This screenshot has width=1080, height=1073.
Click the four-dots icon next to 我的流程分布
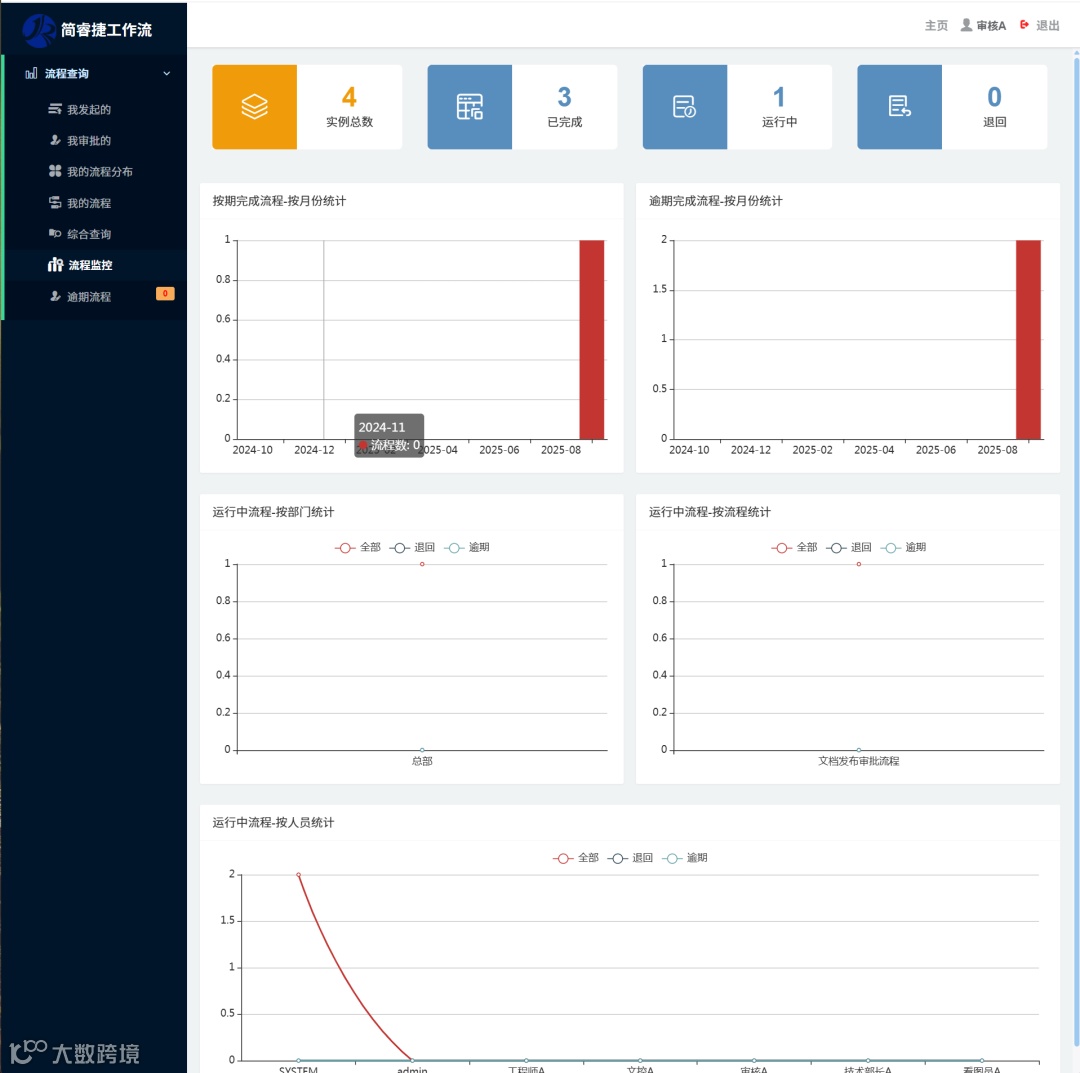[x=55, y=171]
